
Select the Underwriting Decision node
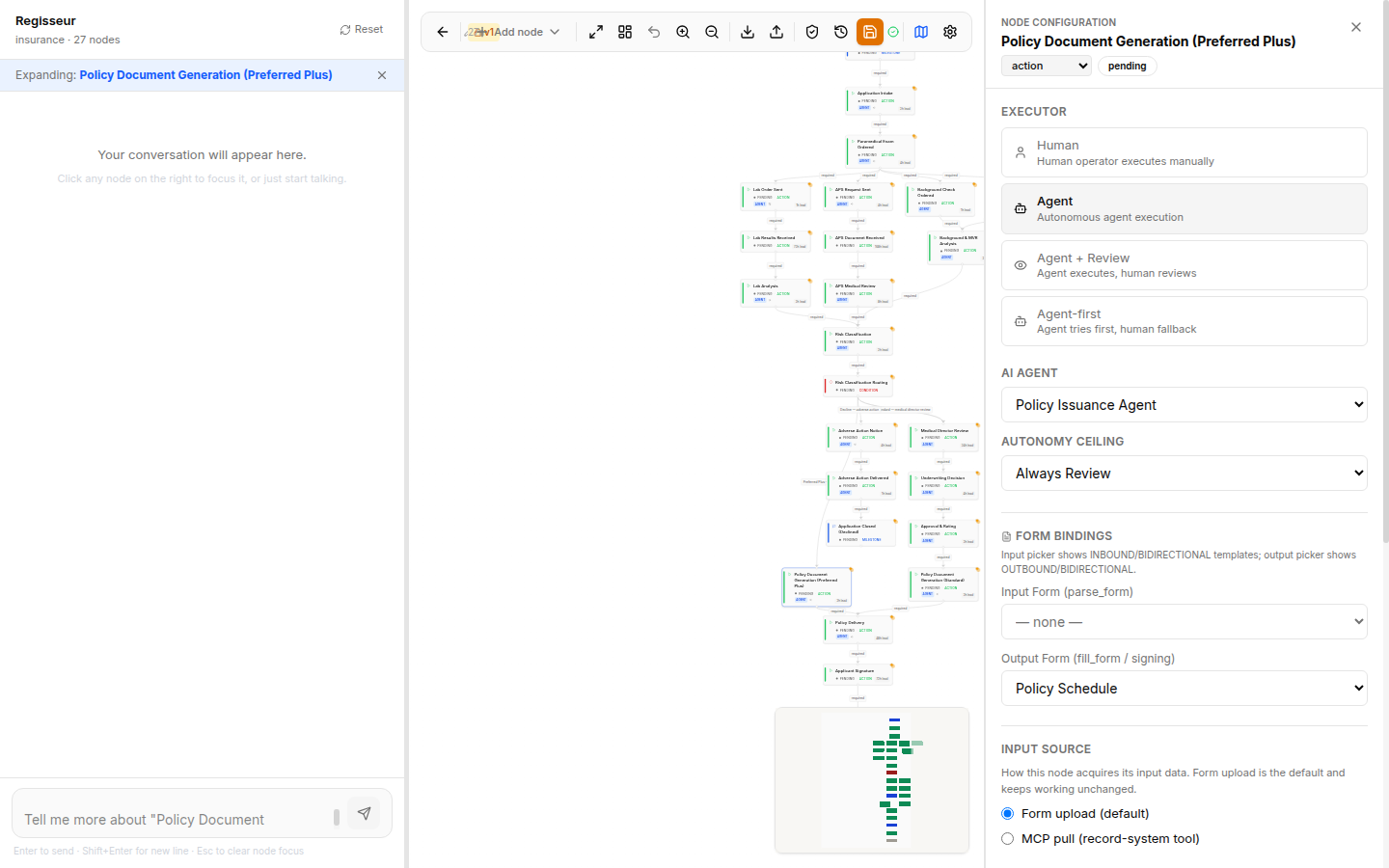pyautogui.click(x=944, y=485)
